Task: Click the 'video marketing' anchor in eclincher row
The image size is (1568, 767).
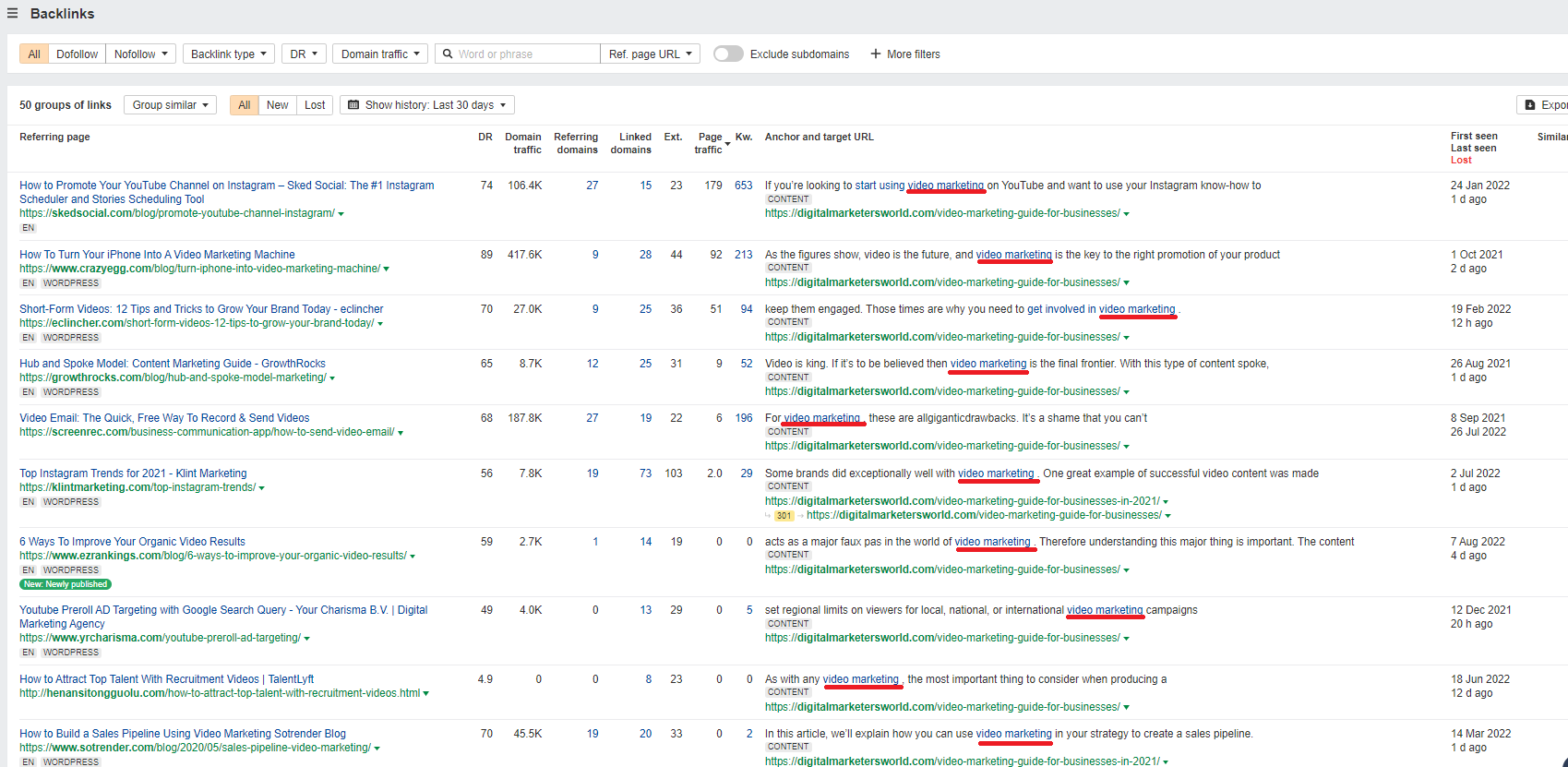Action: pos(1137,309)
